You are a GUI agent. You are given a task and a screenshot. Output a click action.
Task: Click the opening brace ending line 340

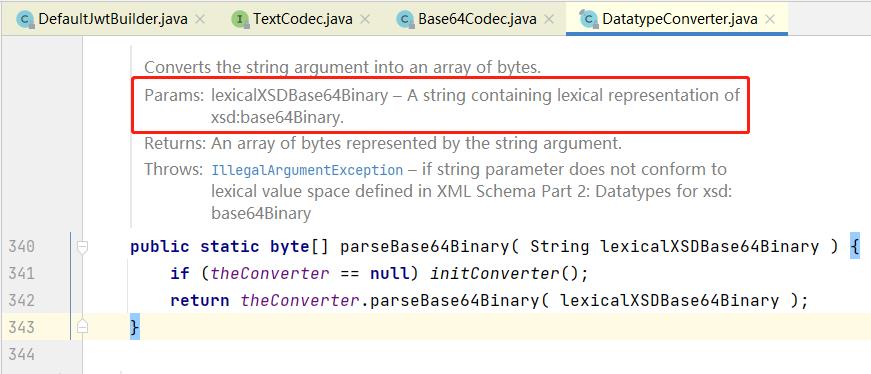(854, 246)
